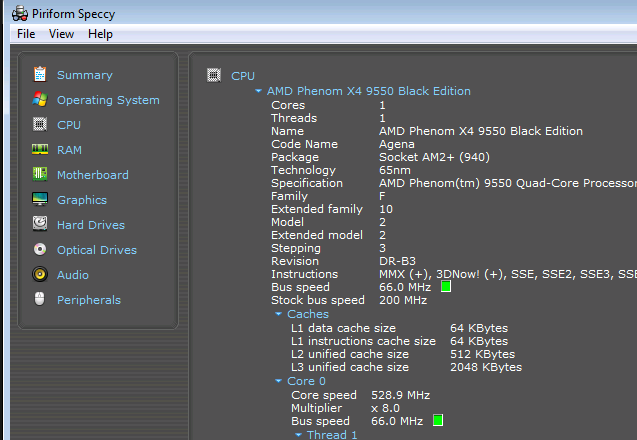Open the Summary section
The image size is (637, 440).
pyautogui.click(x=85, y=75)
